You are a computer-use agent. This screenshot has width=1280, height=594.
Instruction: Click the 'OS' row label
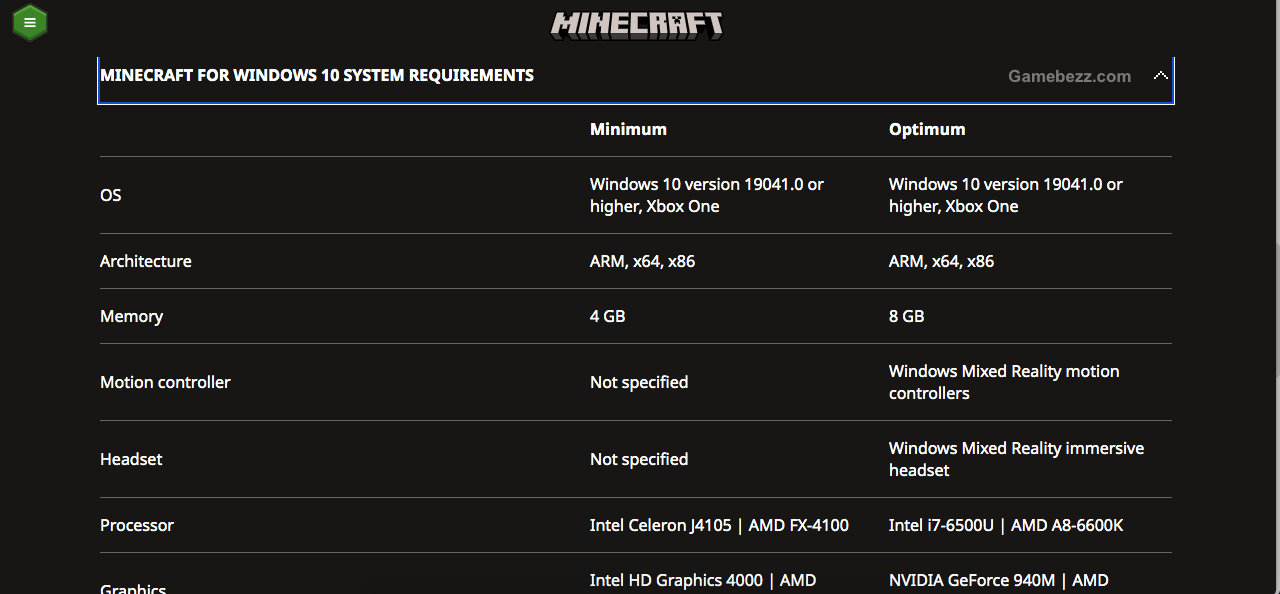pyautogui.click(x=111, y=195)
